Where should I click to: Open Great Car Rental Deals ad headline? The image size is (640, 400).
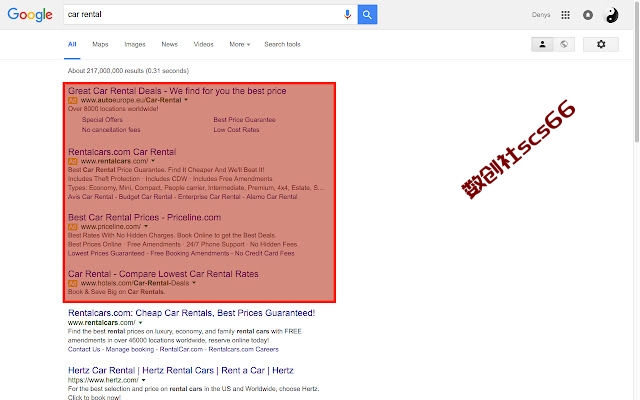click(x=177, y=91)
